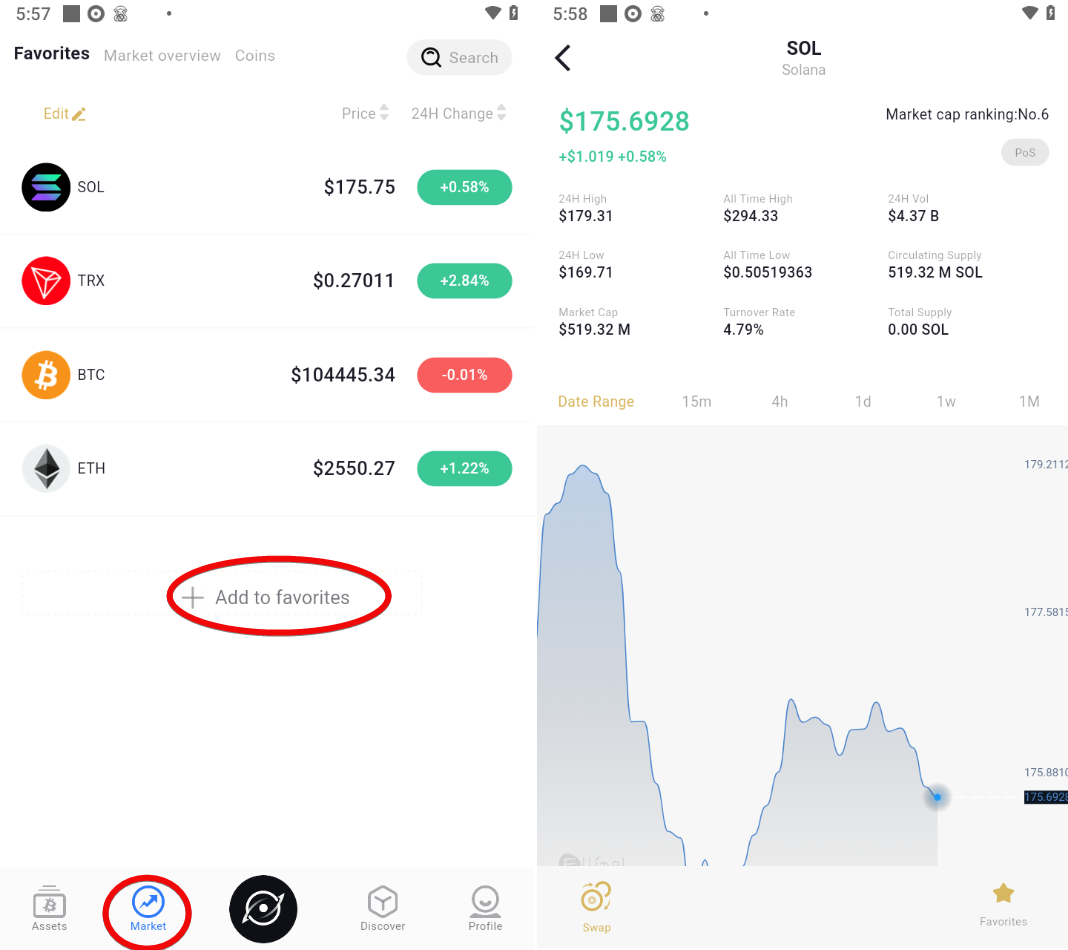Tap the 177.5815 chart axis label

click(x=1046, y=612)
